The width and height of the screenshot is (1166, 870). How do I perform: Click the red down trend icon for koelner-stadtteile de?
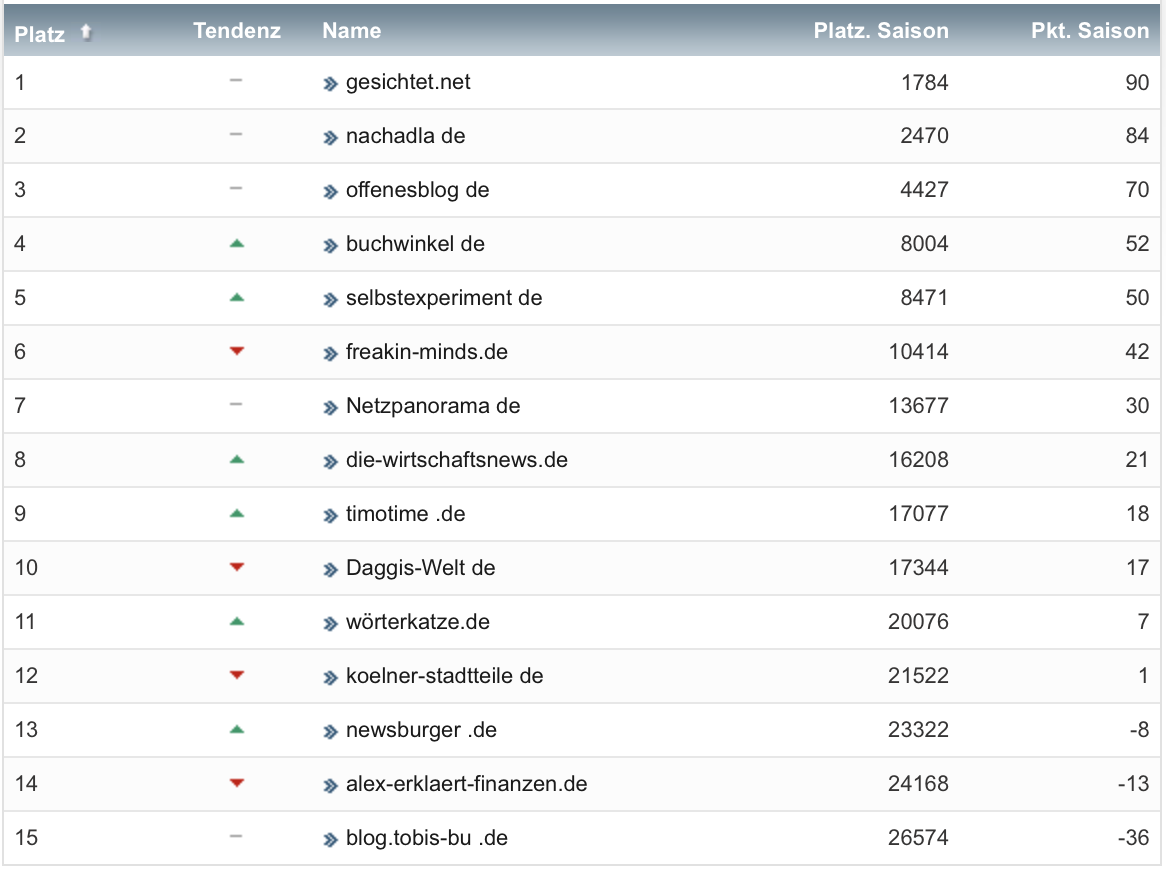pos(236,675)
